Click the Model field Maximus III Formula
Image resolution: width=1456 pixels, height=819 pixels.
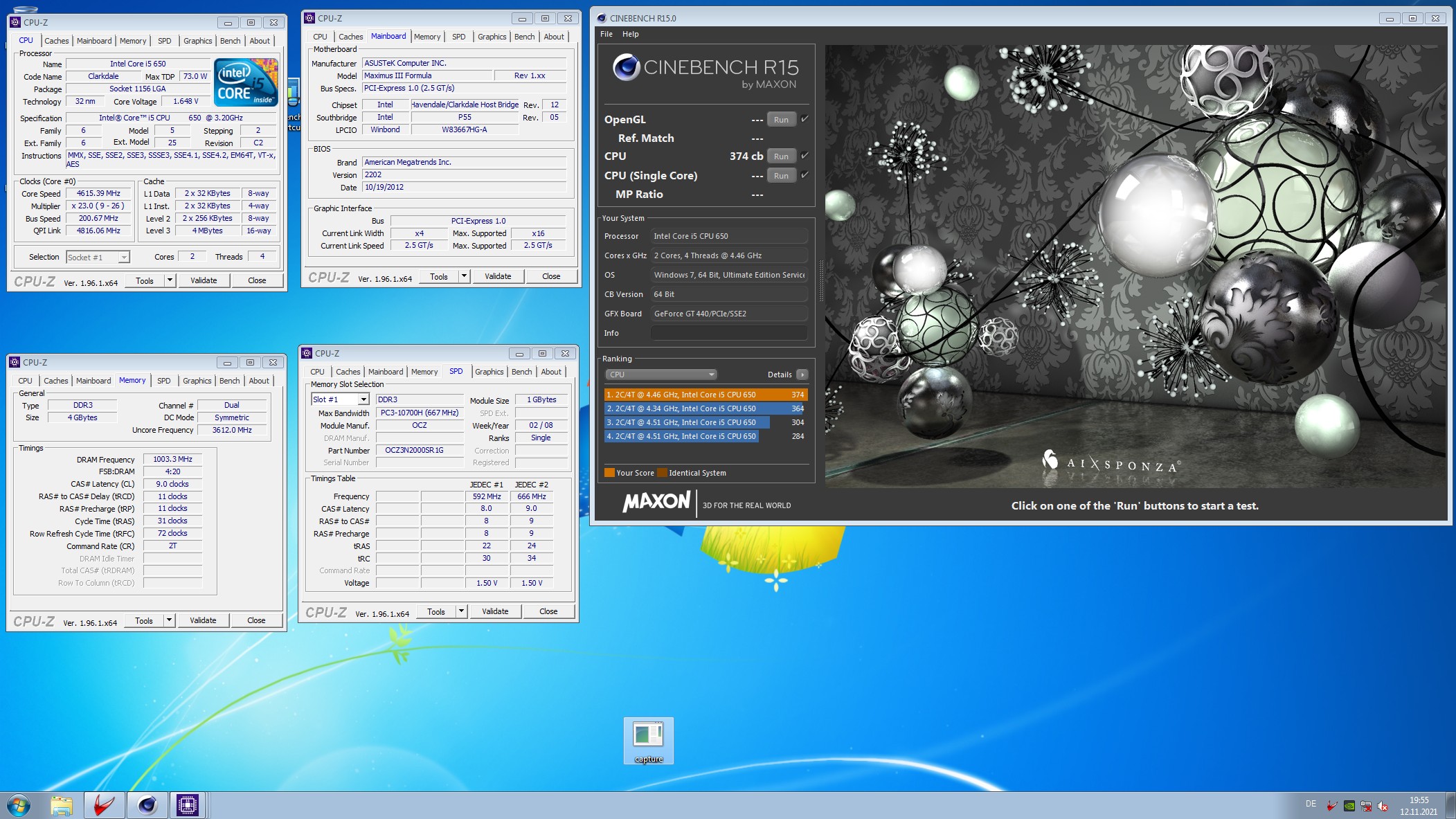pos(427,75)
